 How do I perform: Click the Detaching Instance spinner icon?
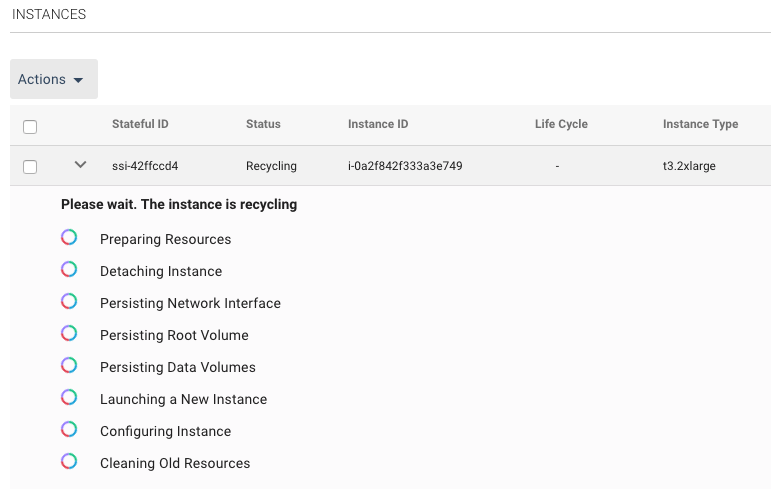pyautogui.click(x=69, y=270)
